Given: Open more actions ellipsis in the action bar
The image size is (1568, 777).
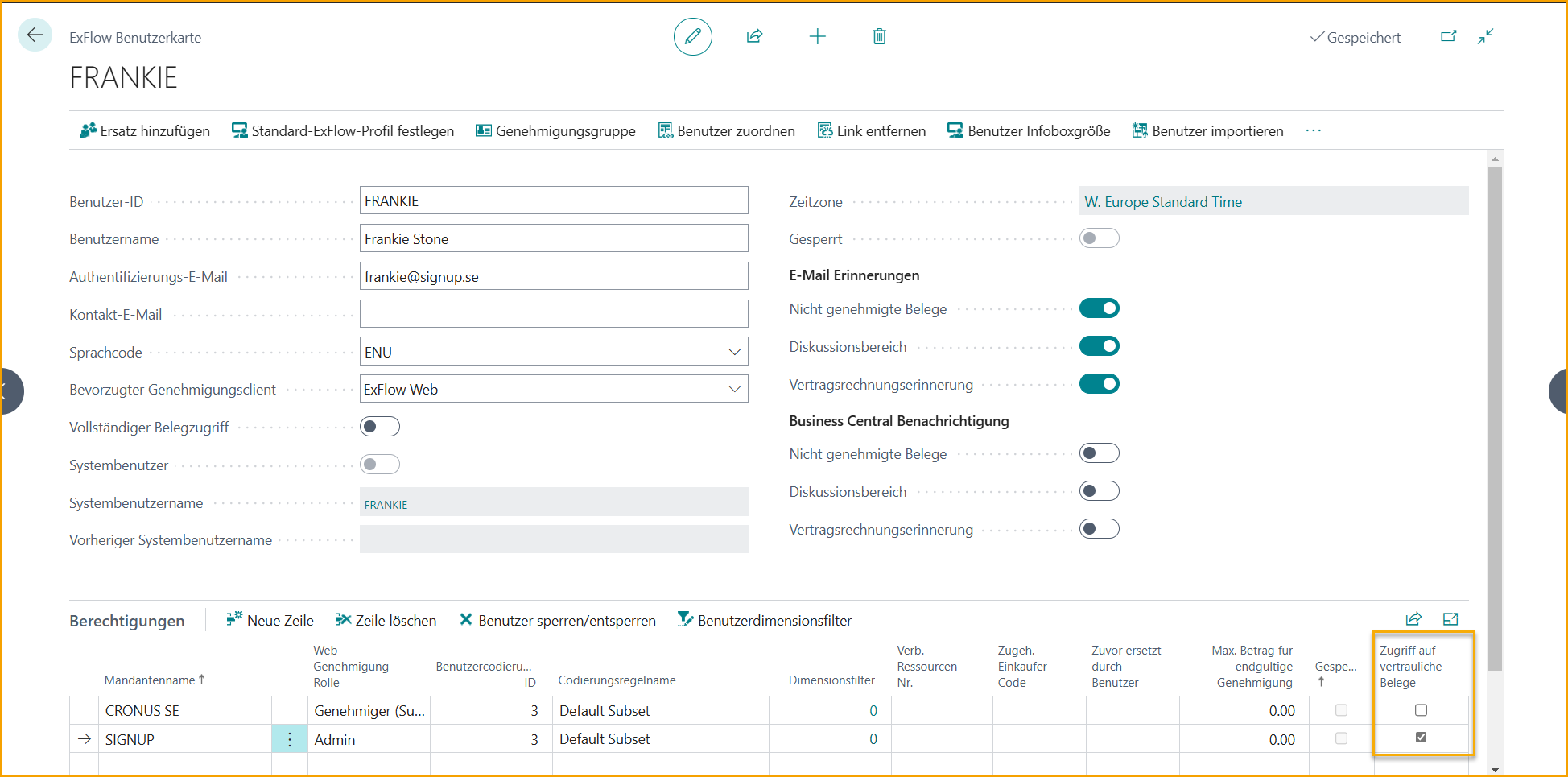Looking at the screenshot, I should (1313, 130).
